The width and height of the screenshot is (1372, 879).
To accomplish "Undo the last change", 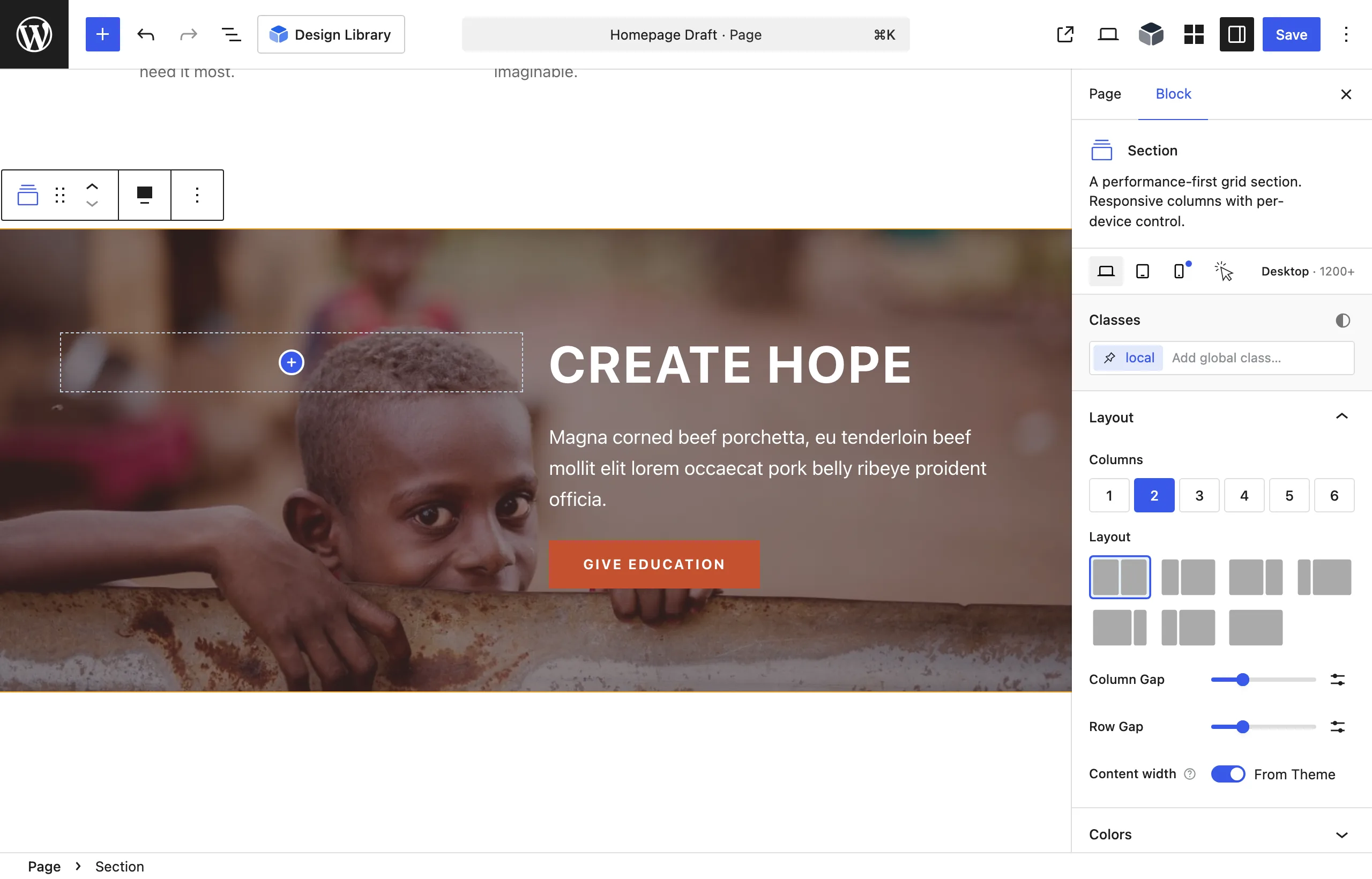I will click(x=146, y=34).
